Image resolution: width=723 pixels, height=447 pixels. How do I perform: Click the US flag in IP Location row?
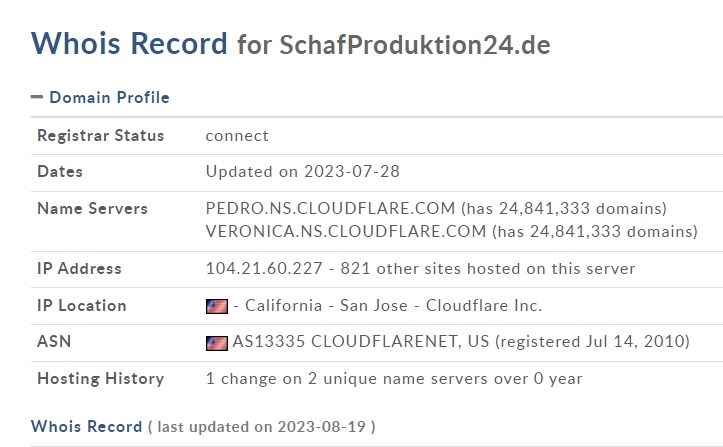tap(217, 306)
